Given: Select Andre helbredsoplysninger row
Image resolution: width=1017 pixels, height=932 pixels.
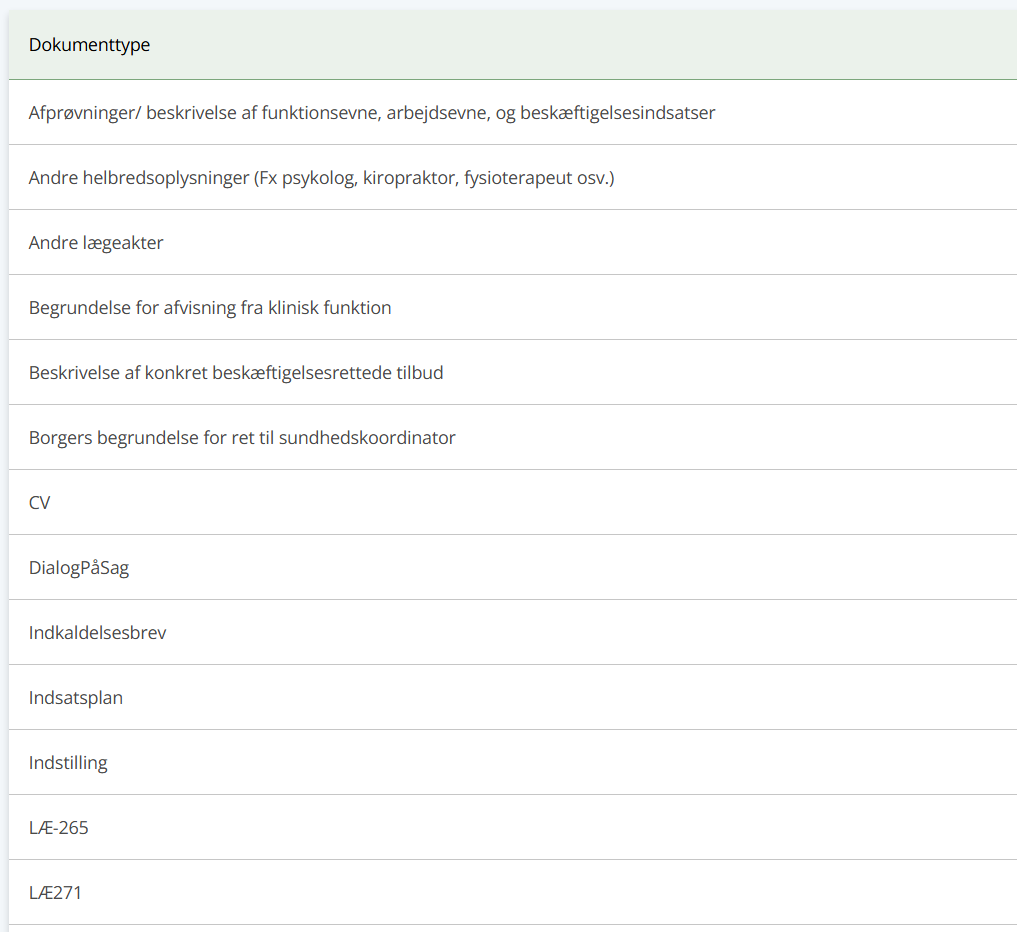Looking at the screenshot, I should tap(513, 177).
